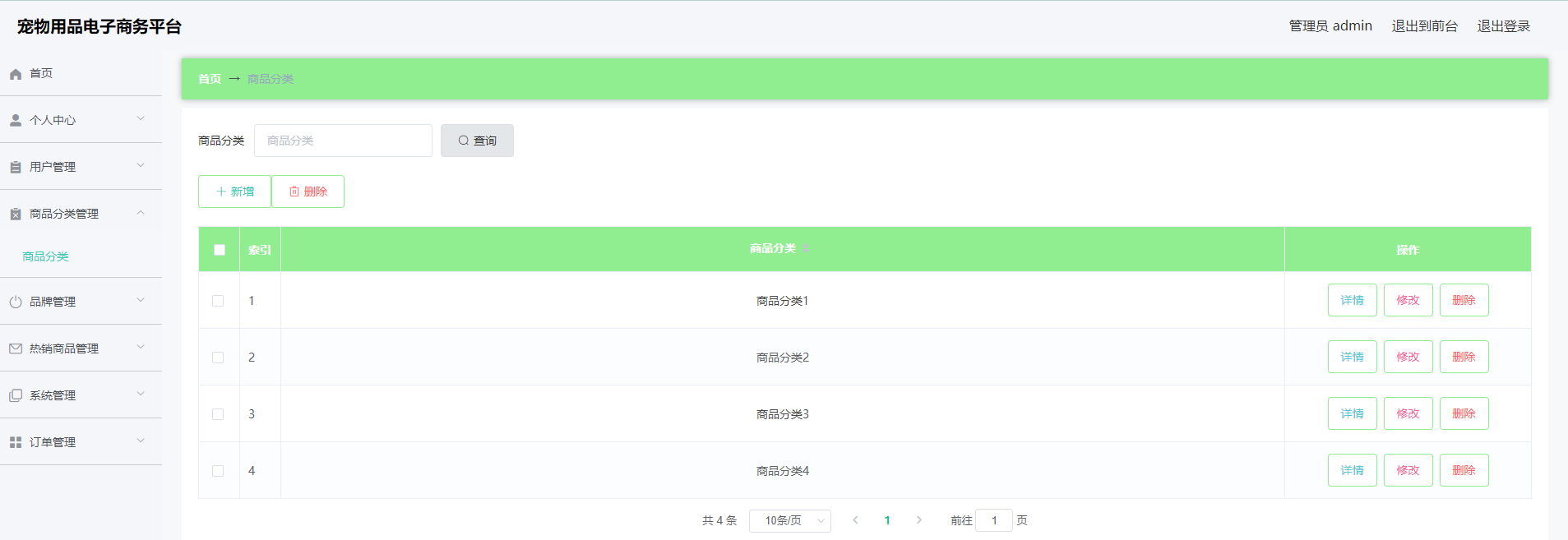The width and height of the screenshot is (1568, 540).
Task: Expand the 热销商品管理 menu chevron
Action: pyautogui.click(x=141, y=347)
